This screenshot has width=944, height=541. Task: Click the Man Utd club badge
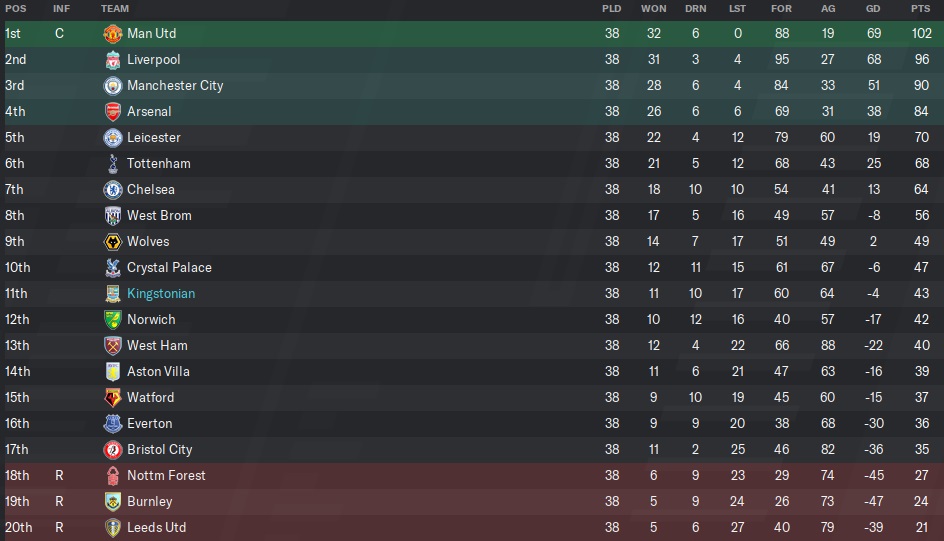point(113,34)
